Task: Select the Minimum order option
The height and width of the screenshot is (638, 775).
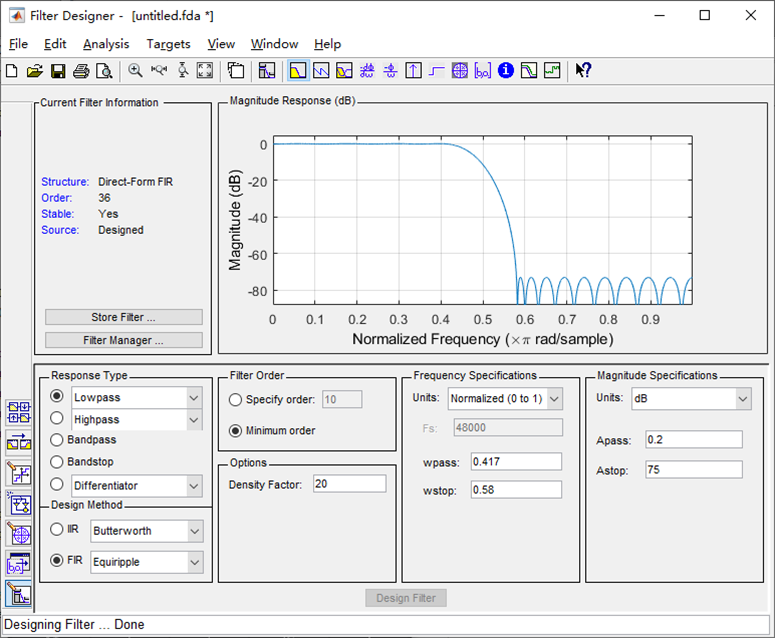Action: pyautogui.click(x=235, y=431)
